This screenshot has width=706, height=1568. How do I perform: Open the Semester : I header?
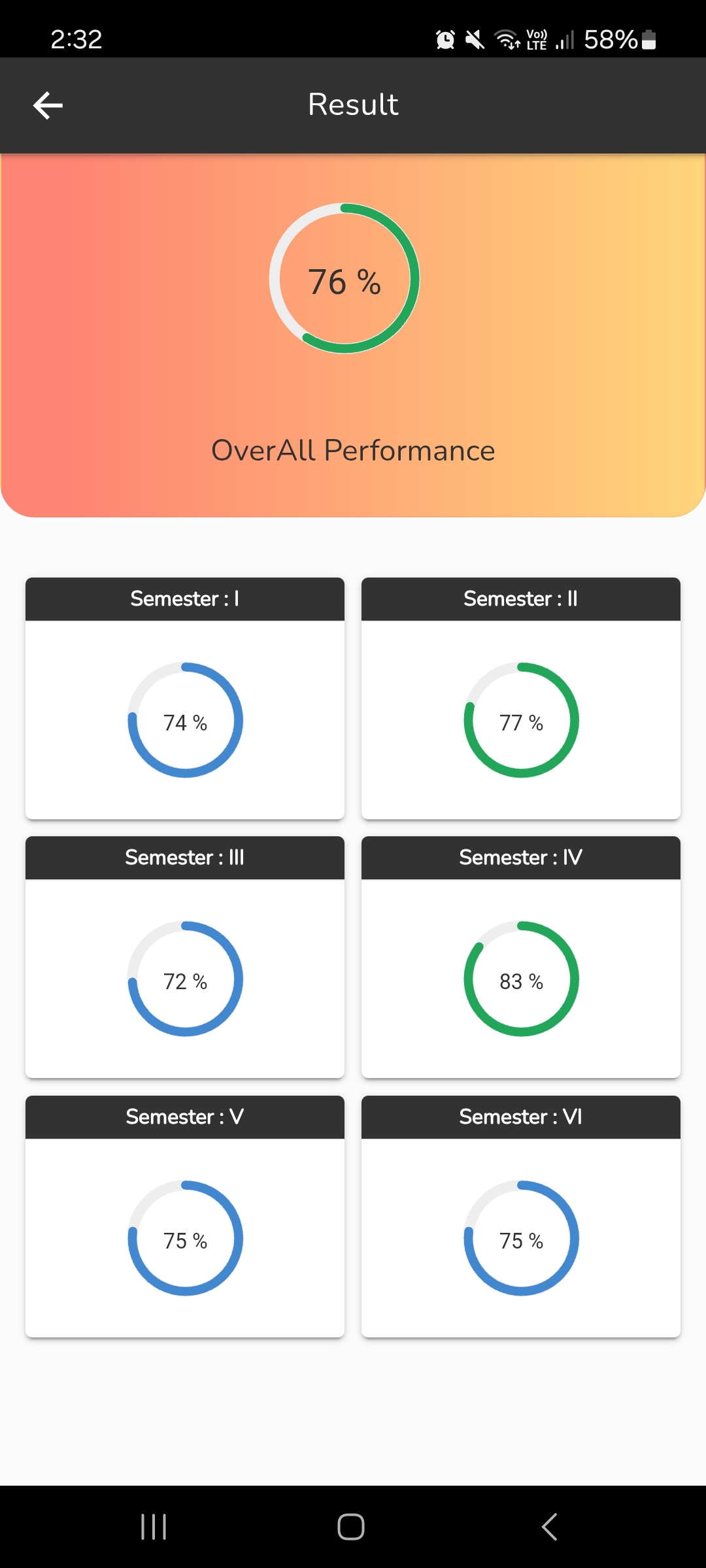pyautogui.click(x=185, y=599)
